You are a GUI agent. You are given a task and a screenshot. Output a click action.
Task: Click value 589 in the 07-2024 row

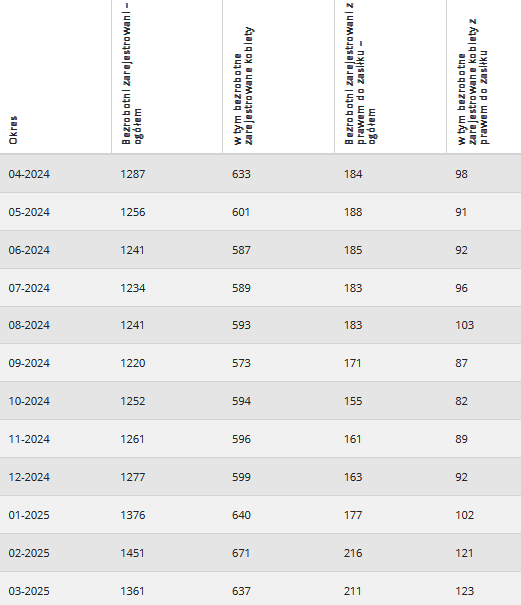pyautogui.click(x=241, y=288)
